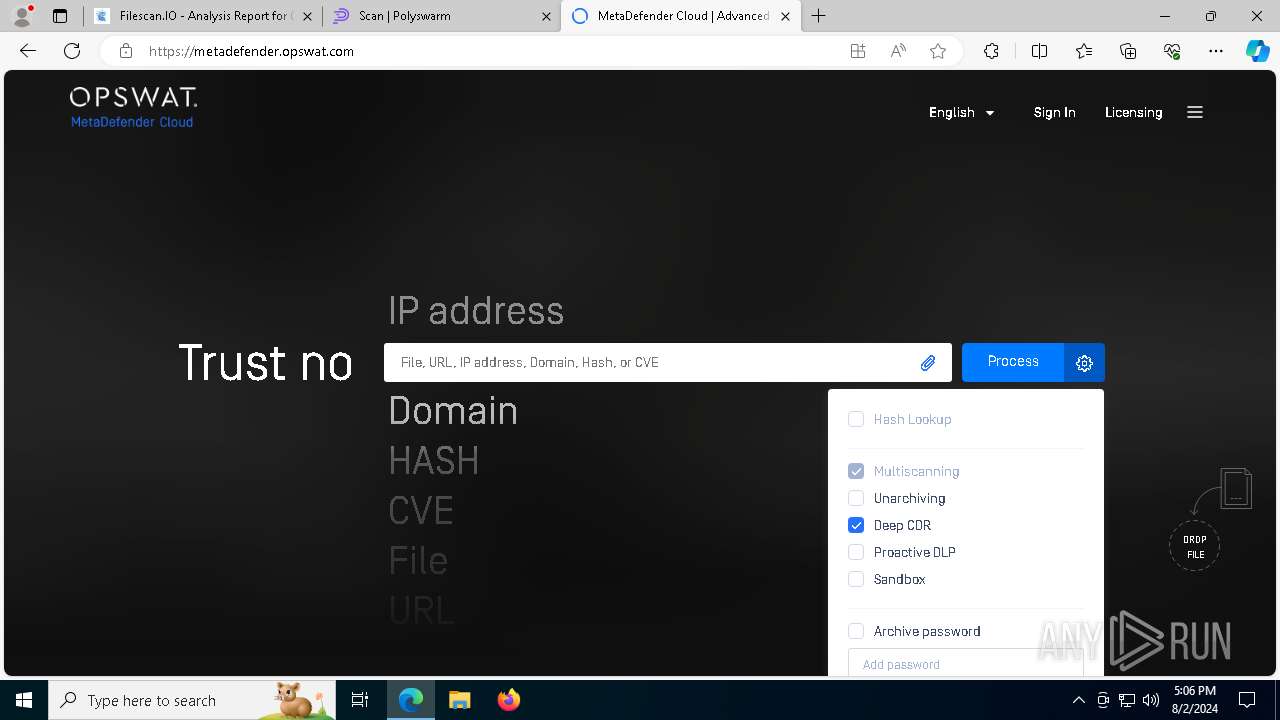
Task: Open Collections icon
Action: click(1128, 51)
